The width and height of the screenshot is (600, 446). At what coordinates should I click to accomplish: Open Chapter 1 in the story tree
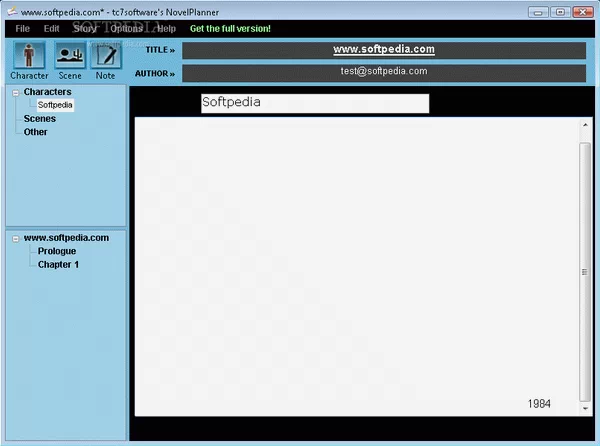pos(58,265)
